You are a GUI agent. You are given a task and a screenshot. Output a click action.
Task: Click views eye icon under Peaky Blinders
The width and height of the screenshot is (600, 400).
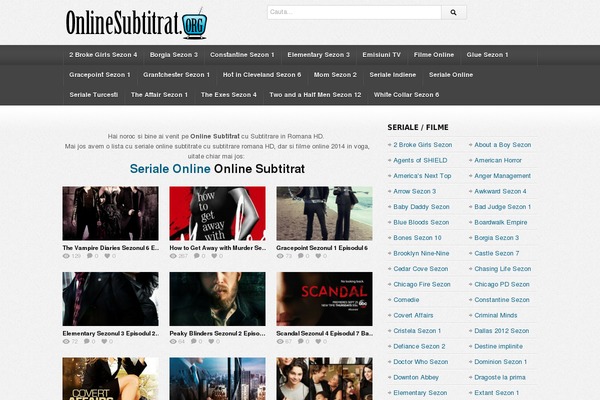click(x=173, y=341)
